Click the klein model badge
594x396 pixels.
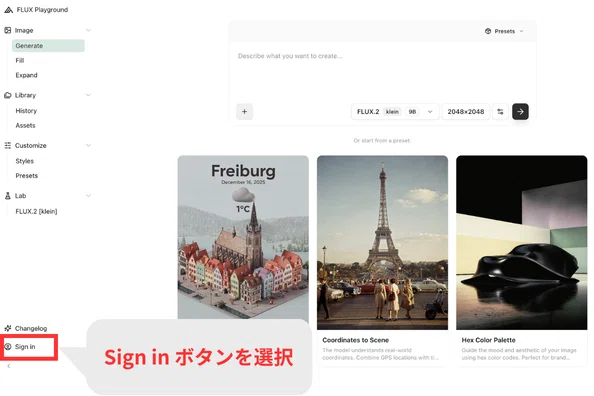(x=392, y=112)
